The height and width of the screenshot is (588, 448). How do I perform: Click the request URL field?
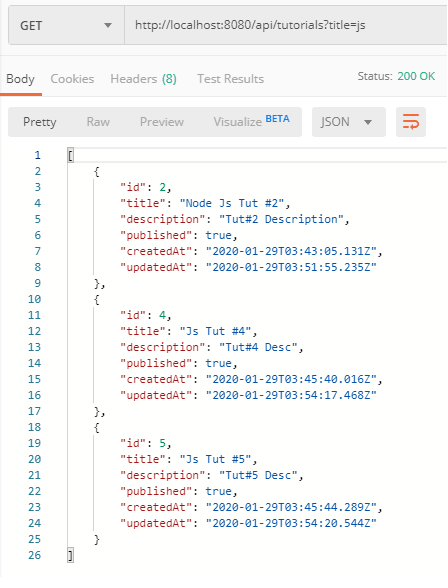point(286,26)
